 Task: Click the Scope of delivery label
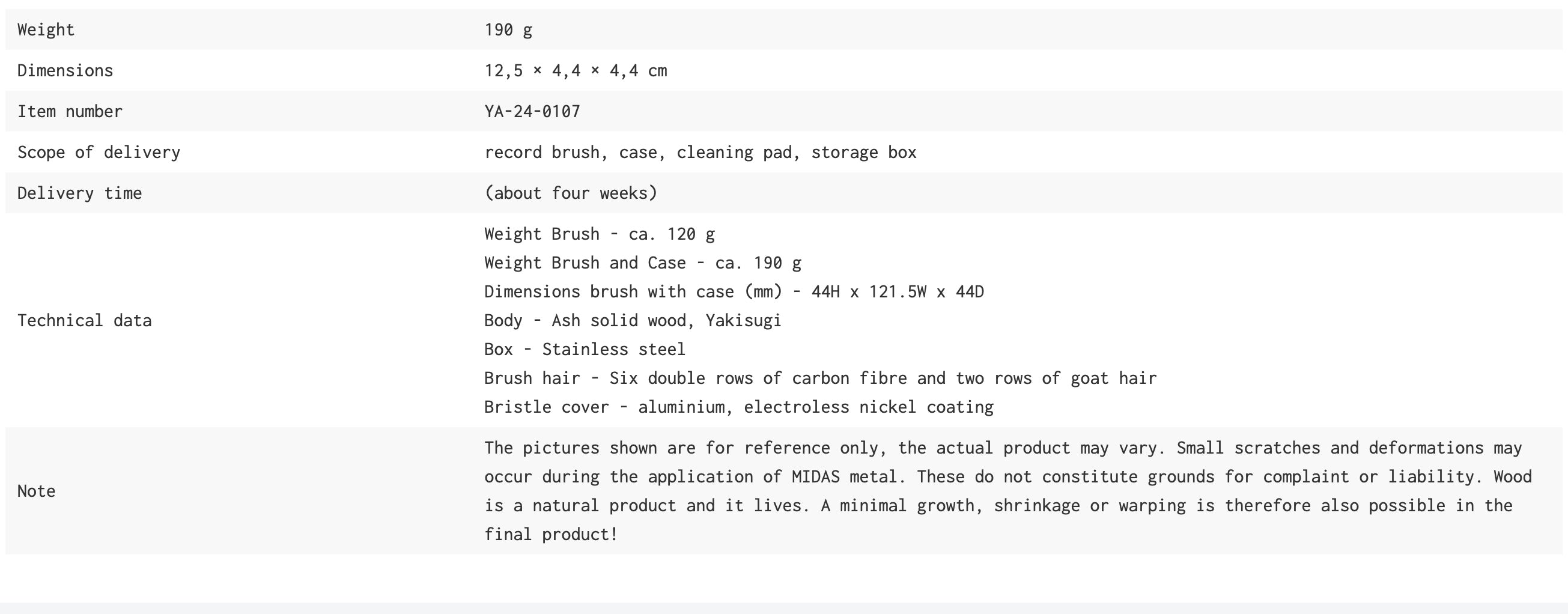pyautogui.click(x=99, y=152)
